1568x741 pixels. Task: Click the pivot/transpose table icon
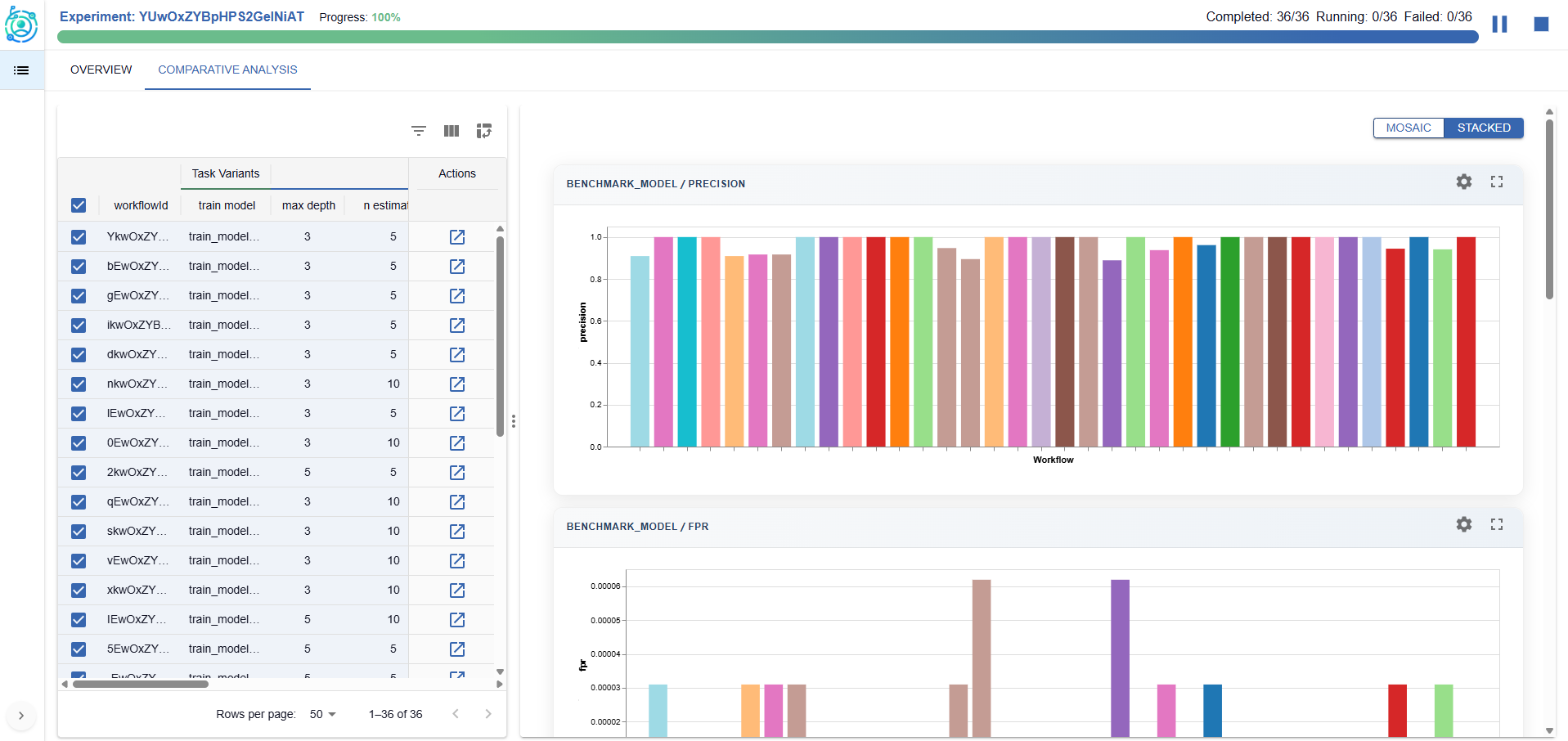click(x=484, y=131)
